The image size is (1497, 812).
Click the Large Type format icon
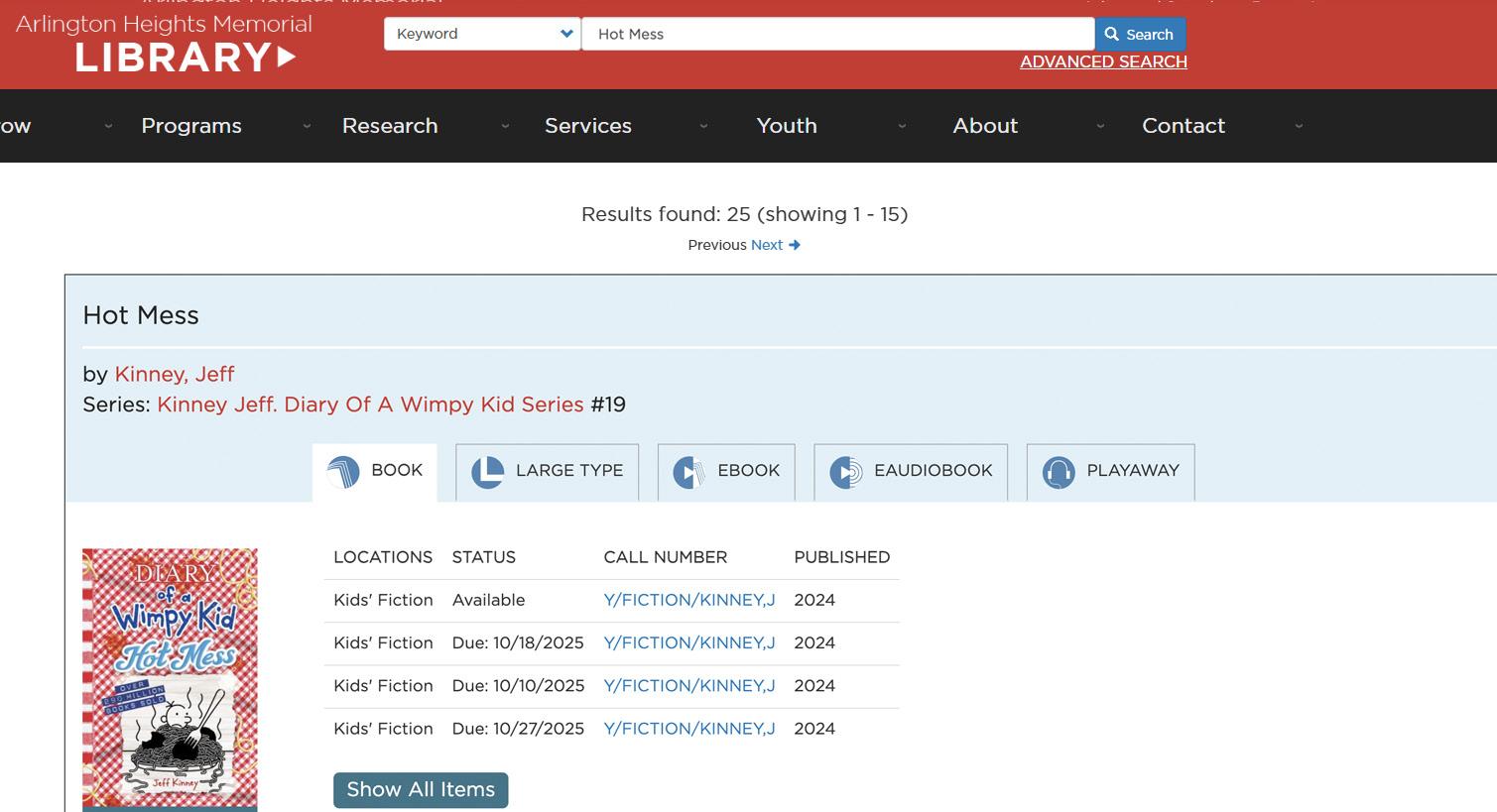tap(487, 472)
